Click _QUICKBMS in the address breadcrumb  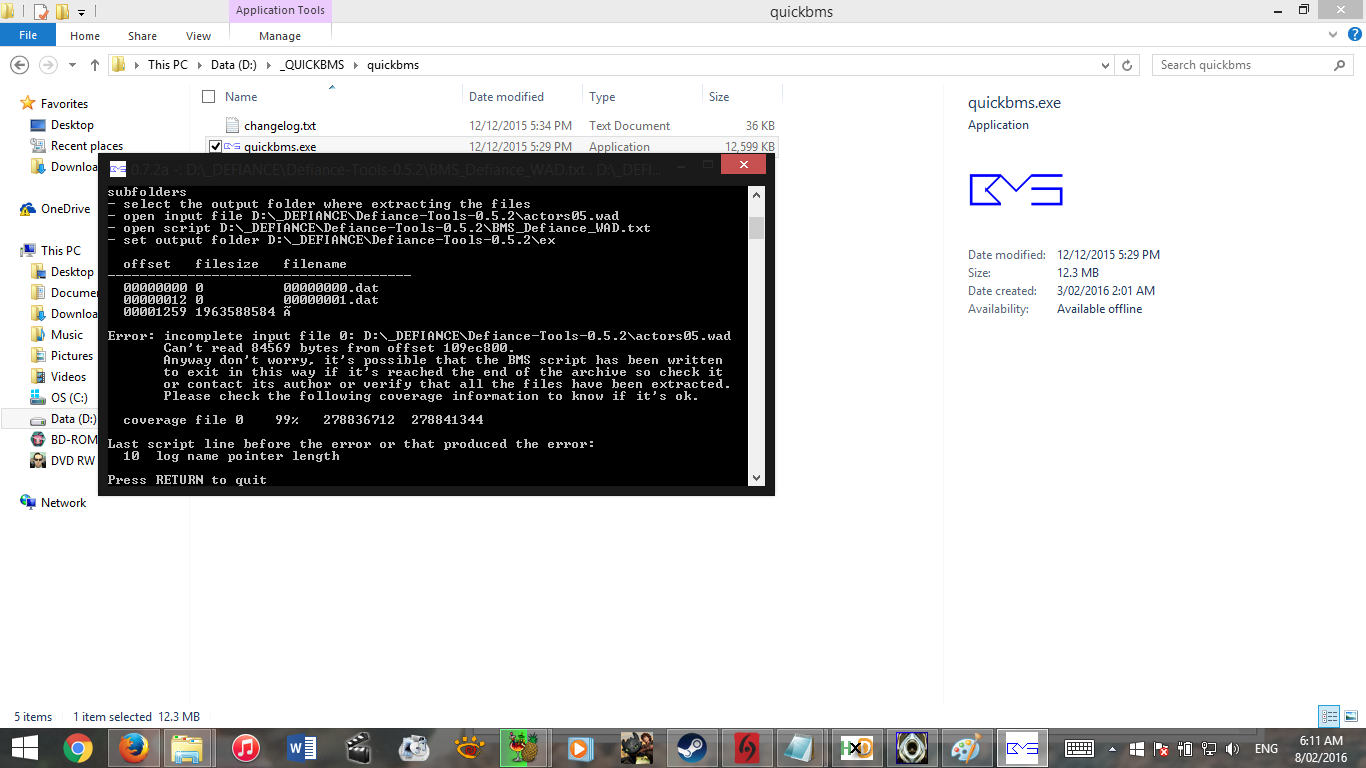point(311,65)
